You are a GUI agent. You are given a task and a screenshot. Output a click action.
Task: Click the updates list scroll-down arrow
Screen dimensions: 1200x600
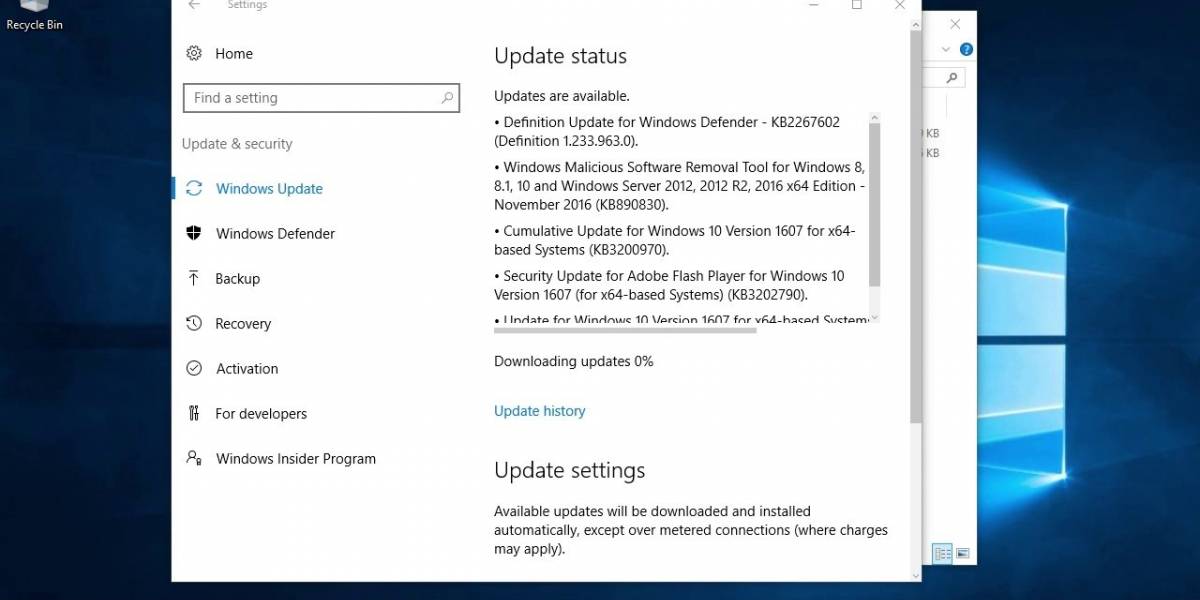tap(875, 317)
